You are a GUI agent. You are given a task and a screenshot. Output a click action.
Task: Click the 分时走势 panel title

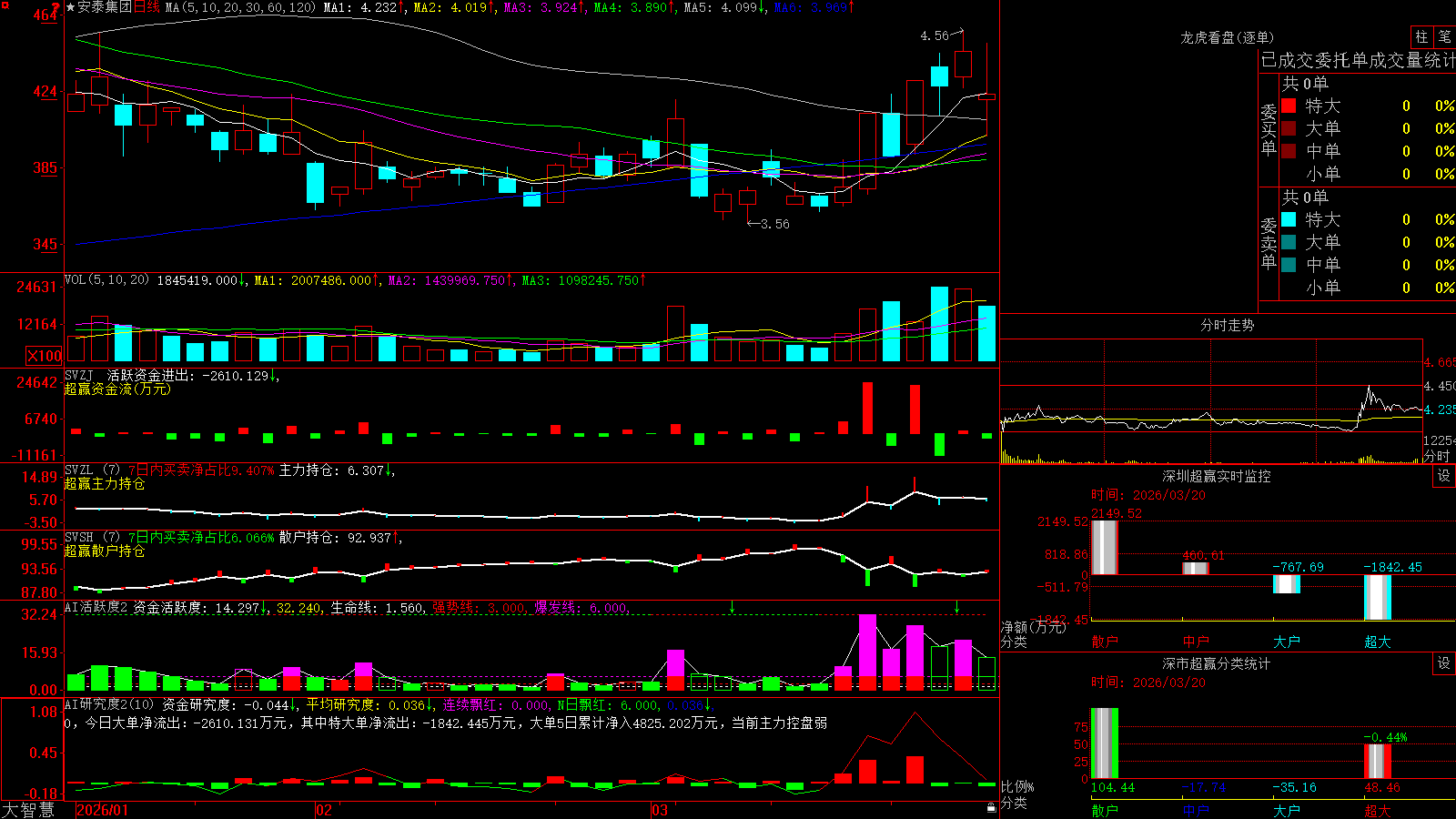(1227, 325)
